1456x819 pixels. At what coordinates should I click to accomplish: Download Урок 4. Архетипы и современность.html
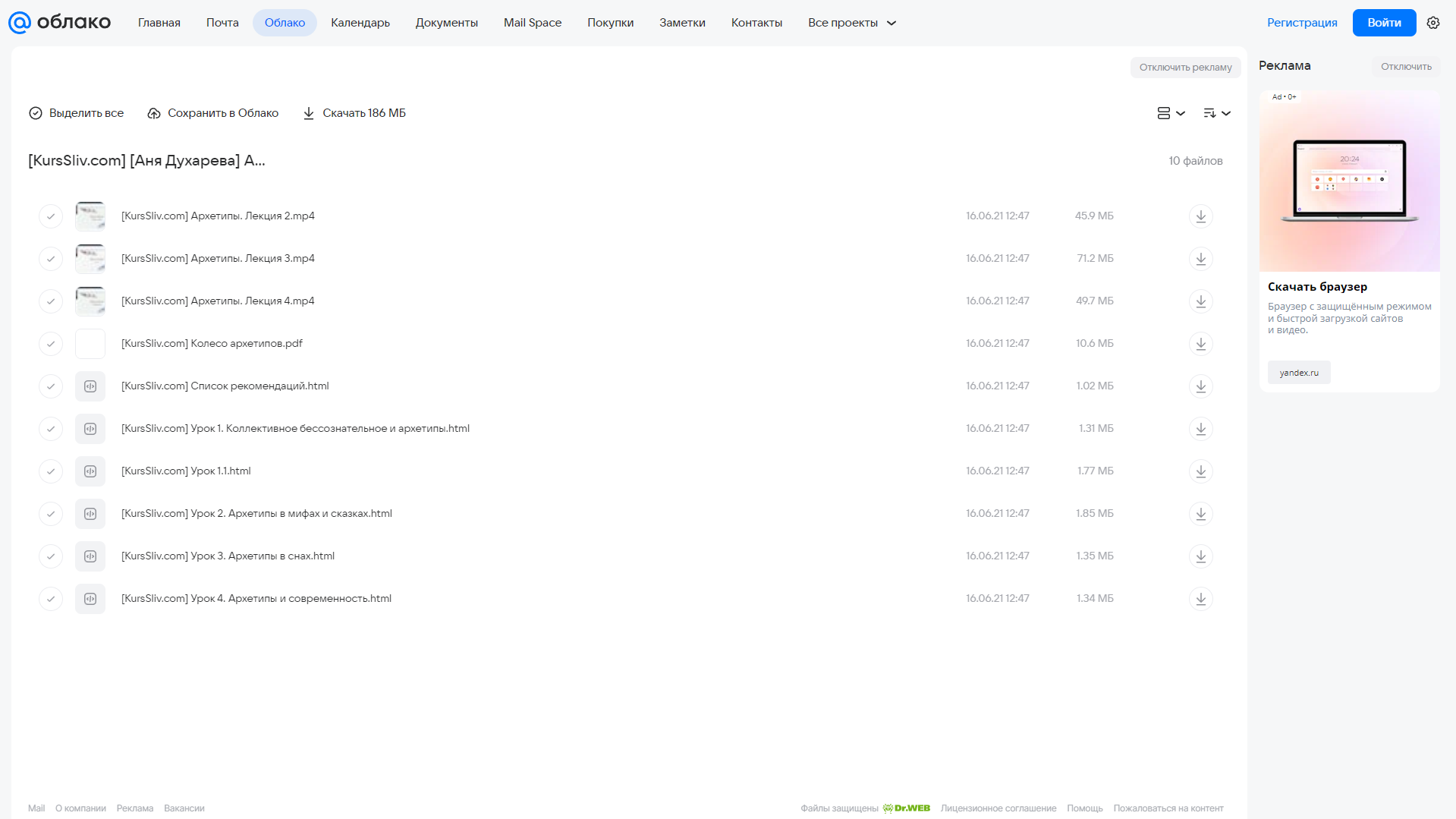click(1200, 599)
